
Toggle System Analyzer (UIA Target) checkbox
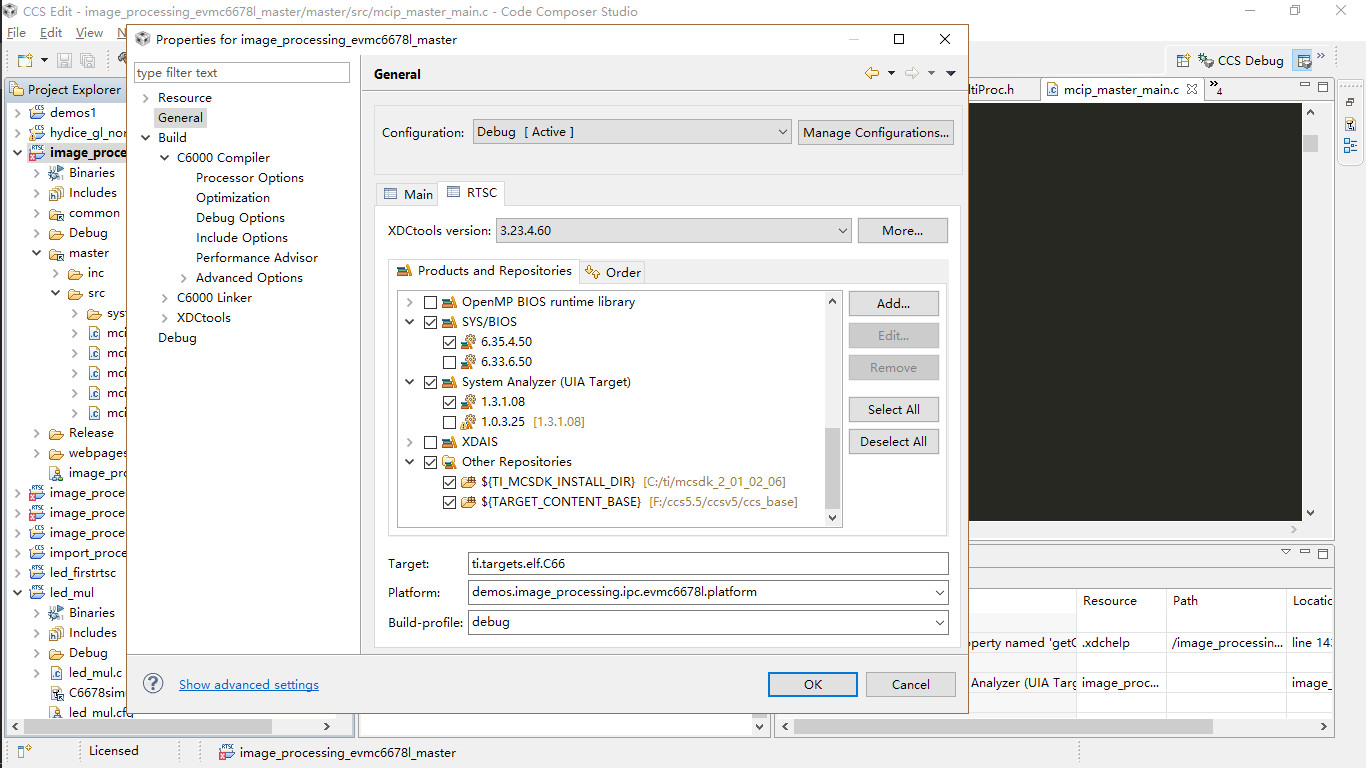[x=430, y=382]
